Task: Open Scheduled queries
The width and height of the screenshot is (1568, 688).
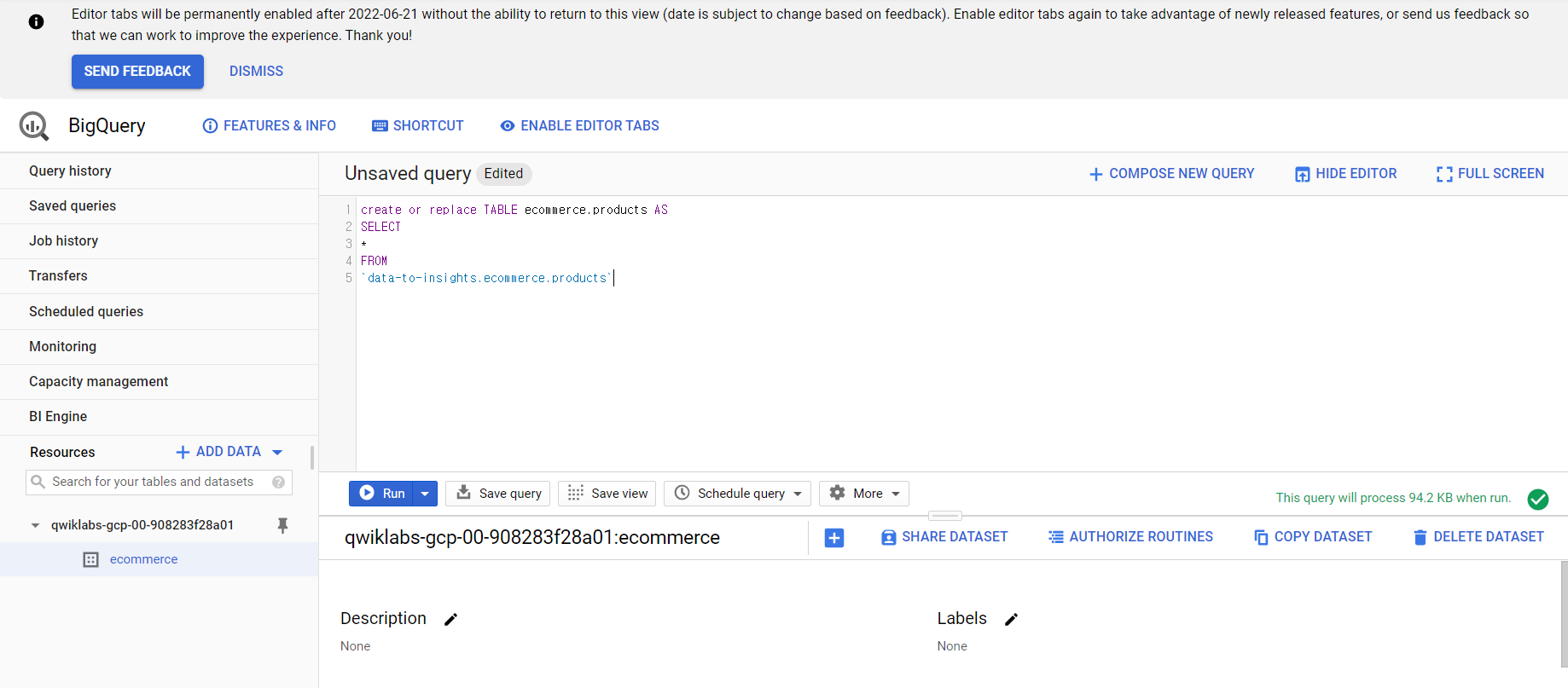Action: click(x=160, y=311)
